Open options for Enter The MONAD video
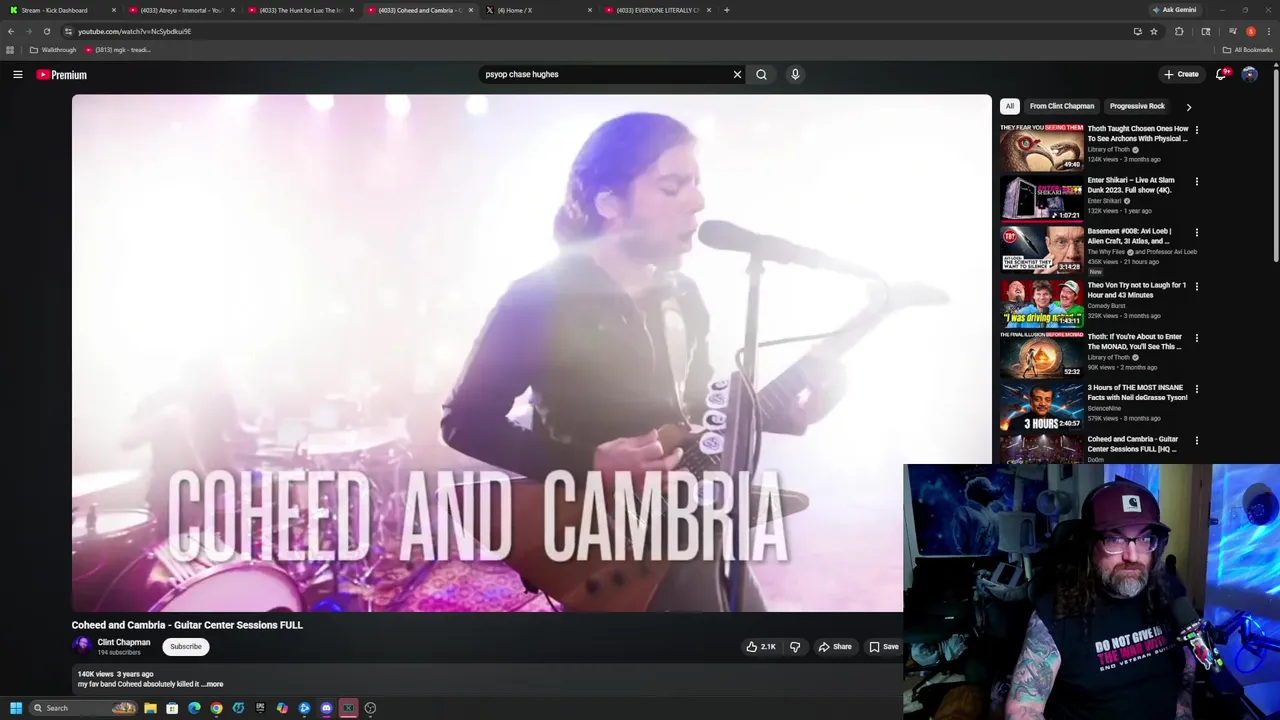Viewport: 1280px width, 720px height. pyautogui.click(x=1196, y=338)
